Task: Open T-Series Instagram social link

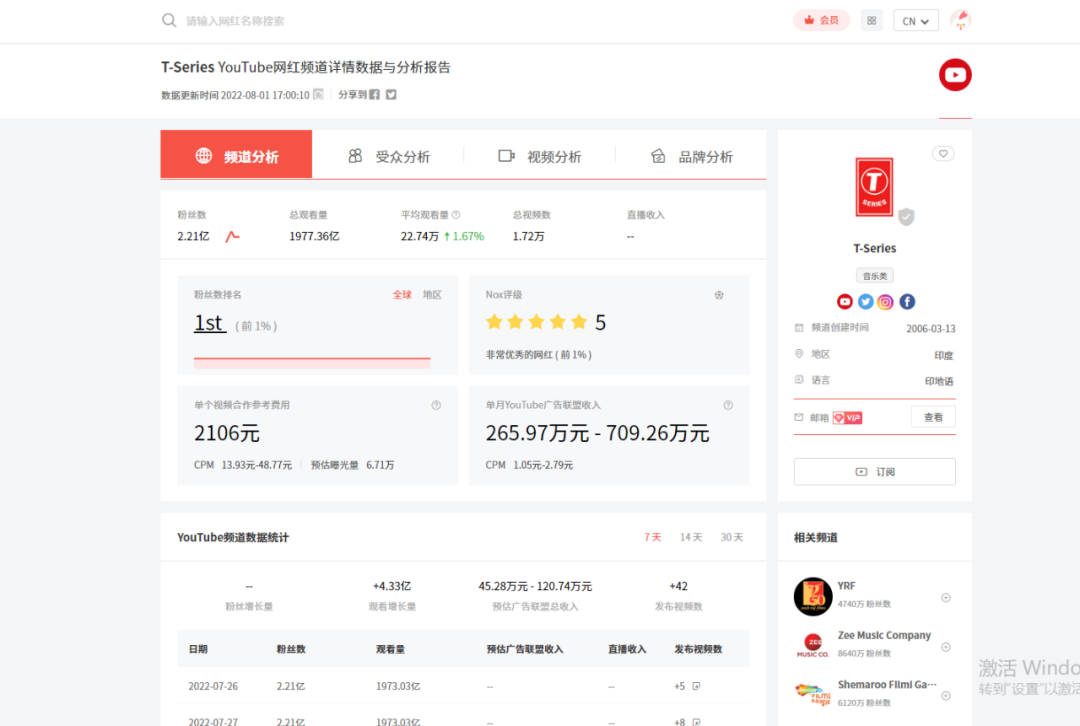Action: (x=885, y=302)
